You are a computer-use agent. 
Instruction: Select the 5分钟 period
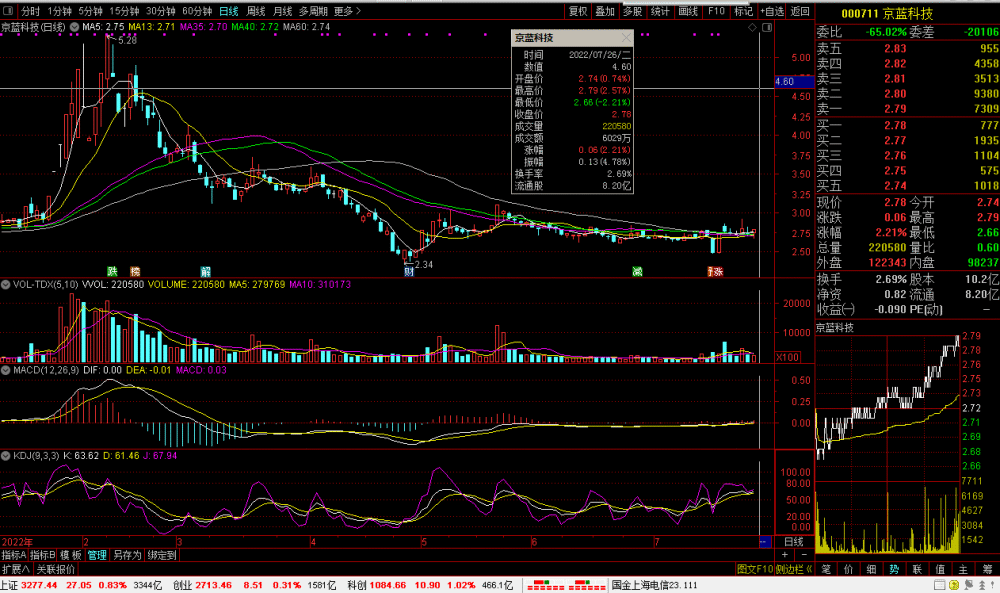pyautogui.click(x=91, y=11)
